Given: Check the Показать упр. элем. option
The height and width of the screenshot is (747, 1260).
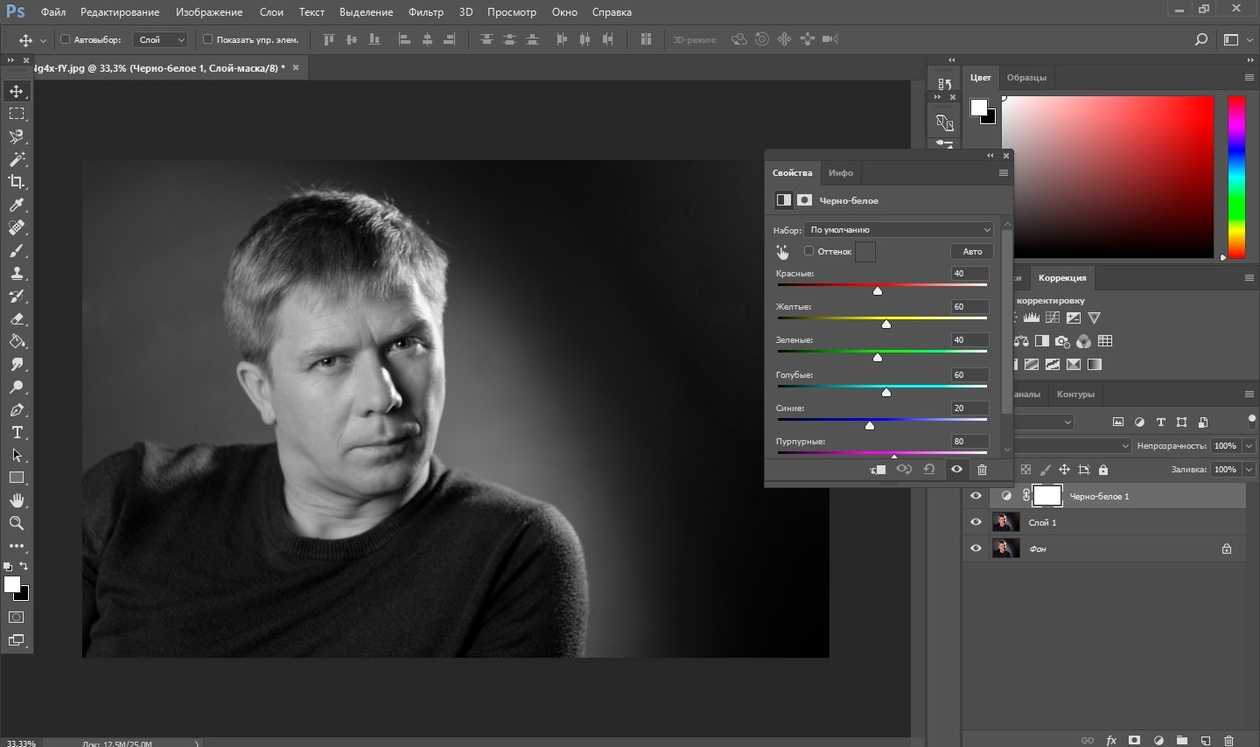Looking at the screenshot, I should point(208,40).
